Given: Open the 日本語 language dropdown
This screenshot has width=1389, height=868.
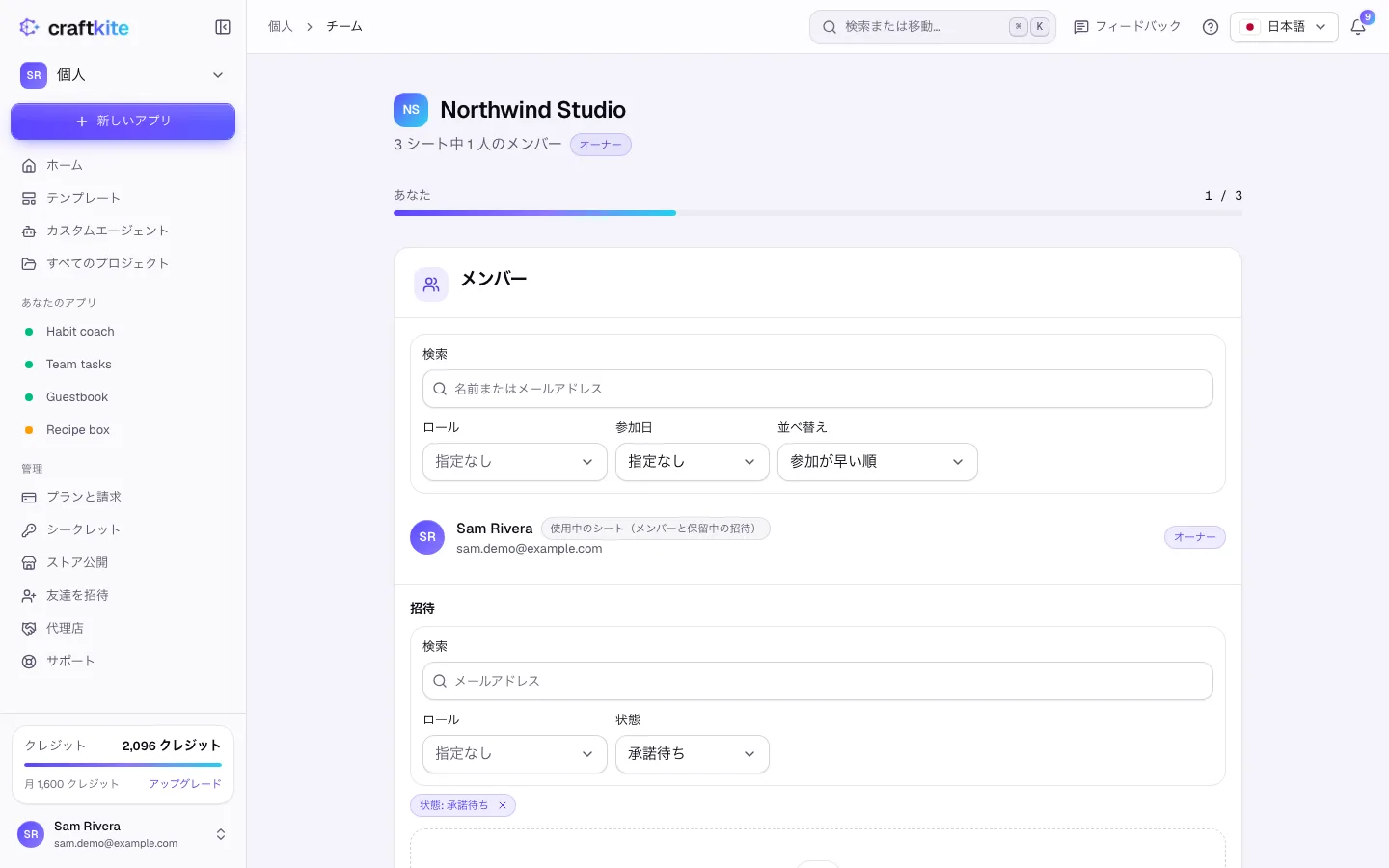Looking at the screenshot, I should click(x=1284, y=27).
